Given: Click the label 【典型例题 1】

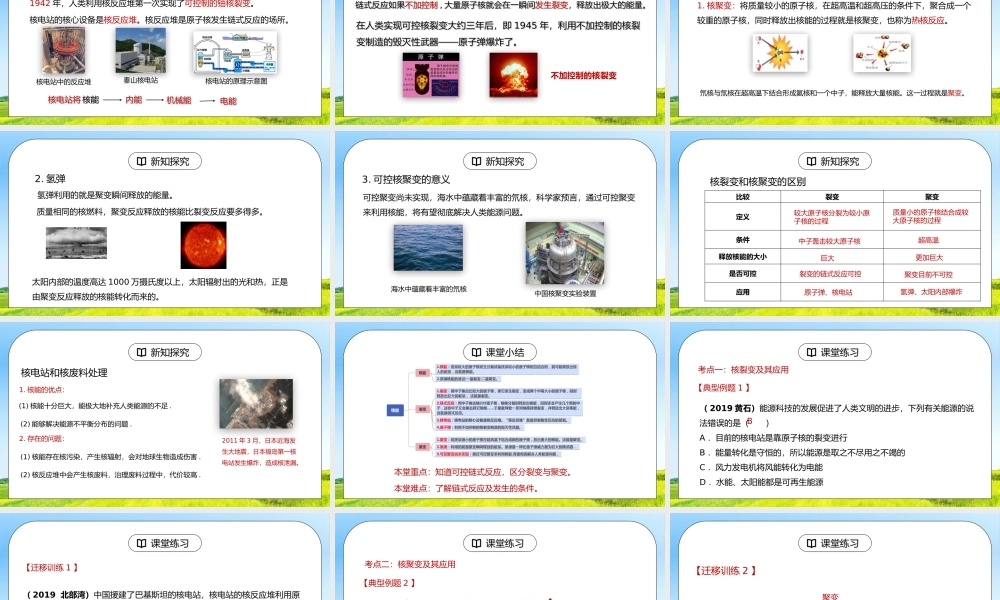Looking at the screenshot, I should tap(725, 387).
